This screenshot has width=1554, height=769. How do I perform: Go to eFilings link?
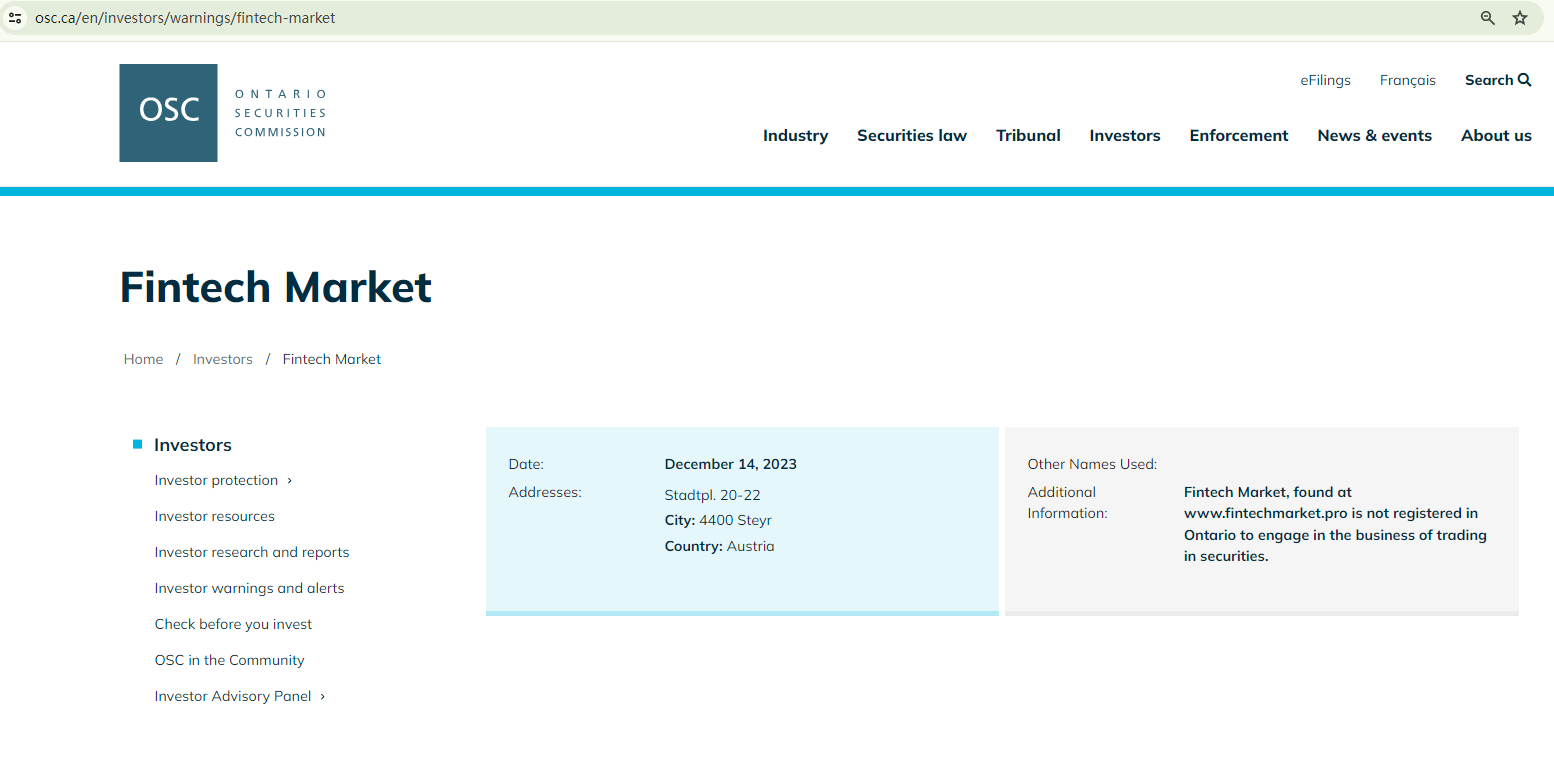coord(1326,80)
